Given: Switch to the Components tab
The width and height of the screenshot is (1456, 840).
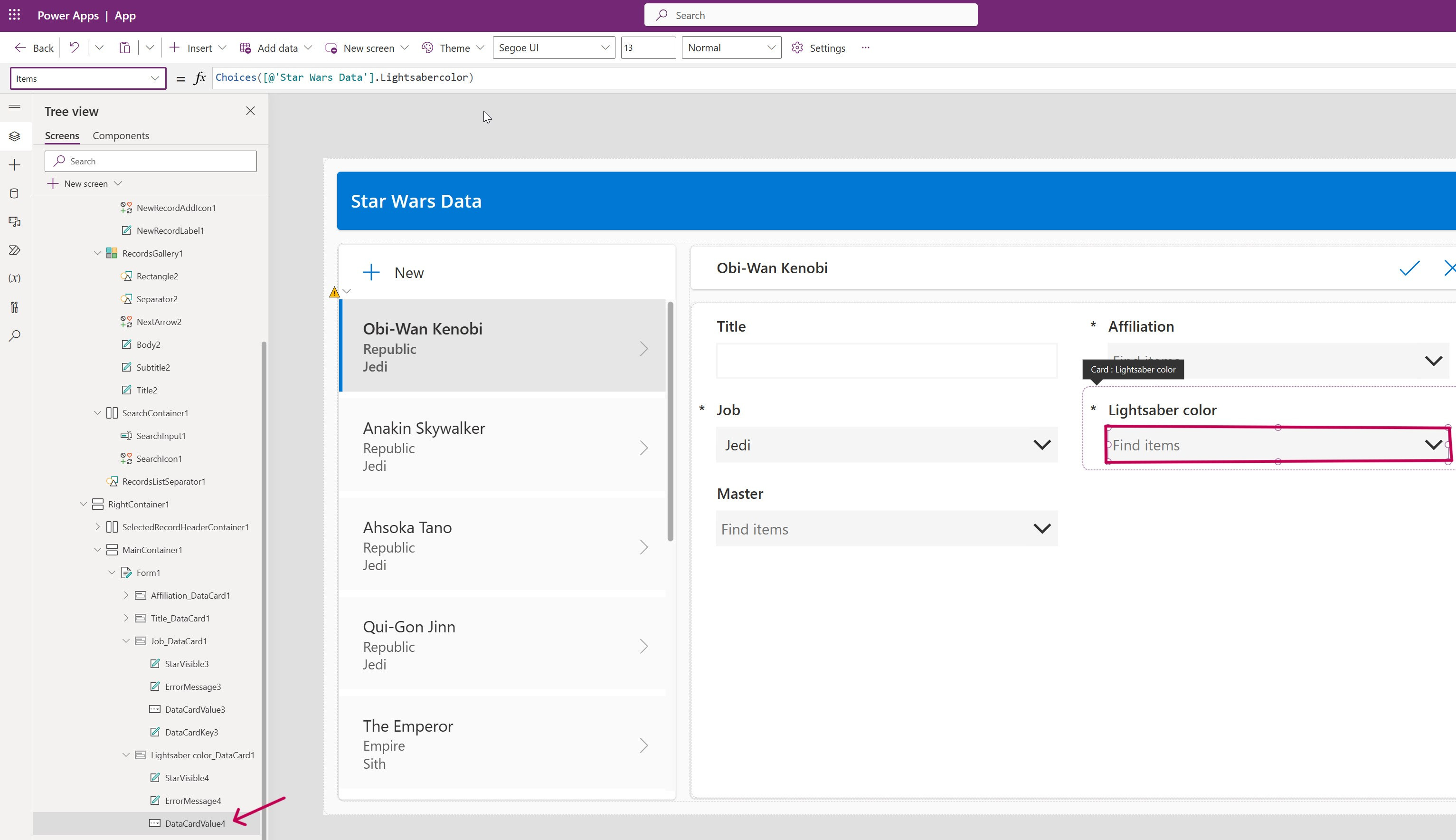Looking at the screenshot, I should pos(121,135).
